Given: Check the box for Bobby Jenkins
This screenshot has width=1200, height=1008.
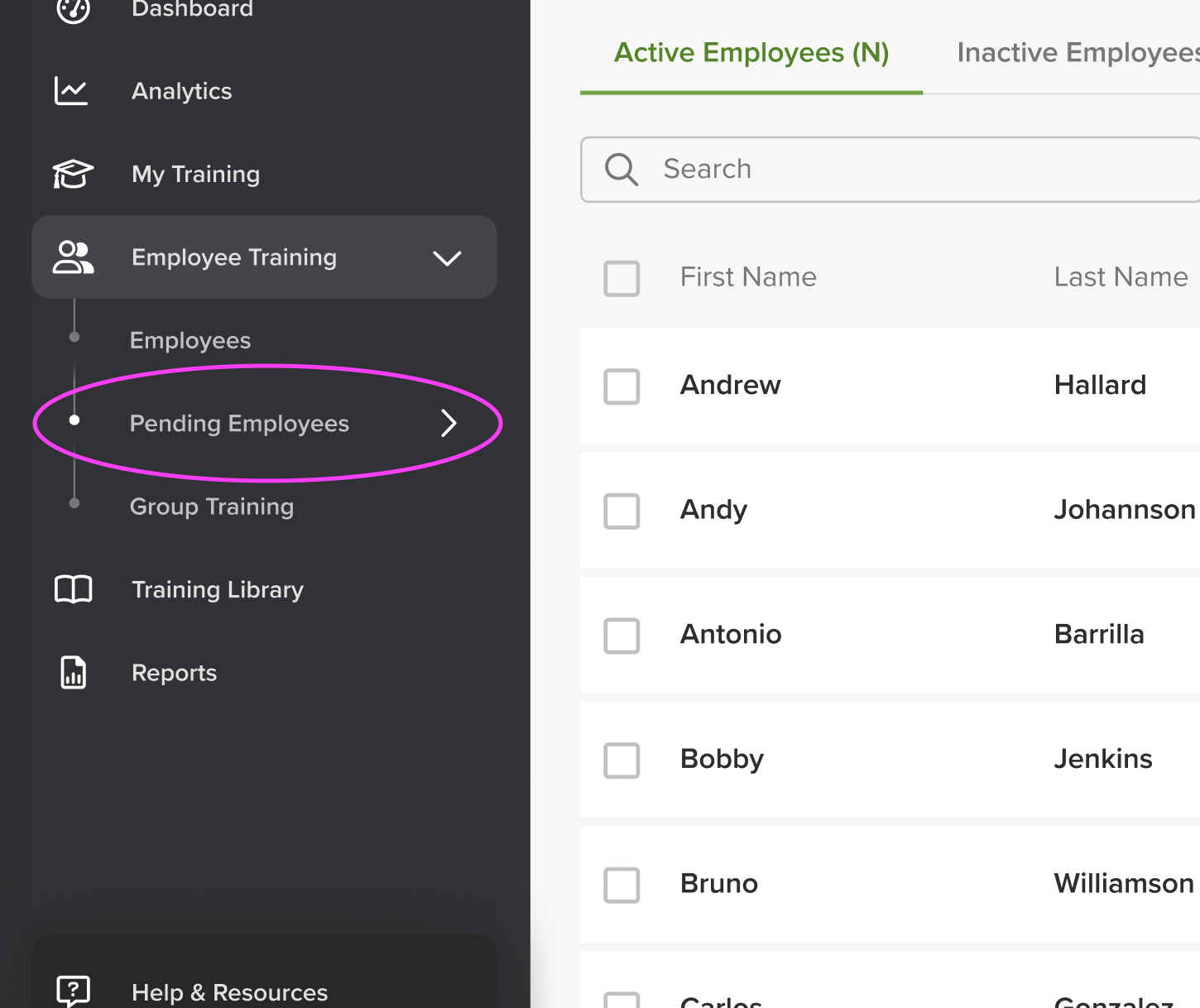Looking at the screenshot, I should (622, 761).
